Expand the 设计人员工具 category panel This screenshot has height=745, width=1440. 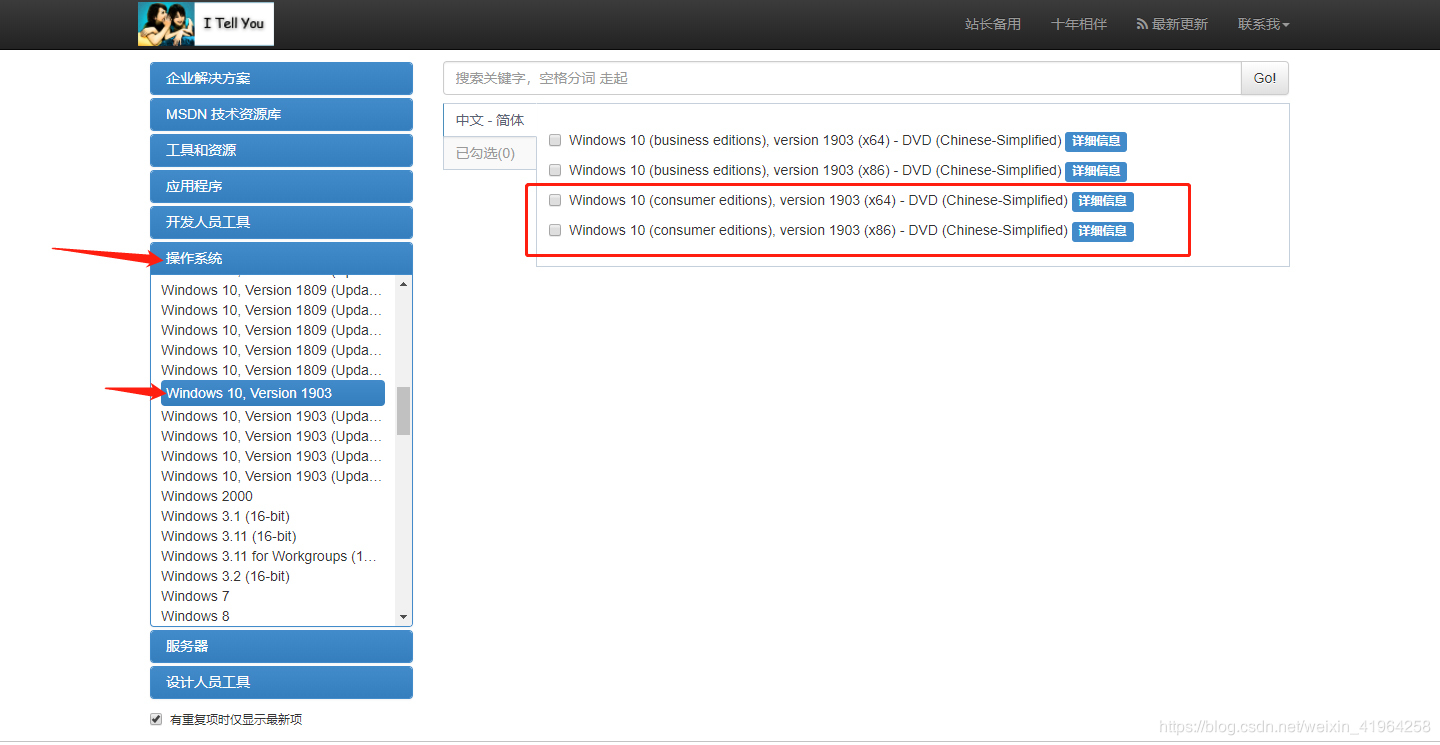coord(281,682)
